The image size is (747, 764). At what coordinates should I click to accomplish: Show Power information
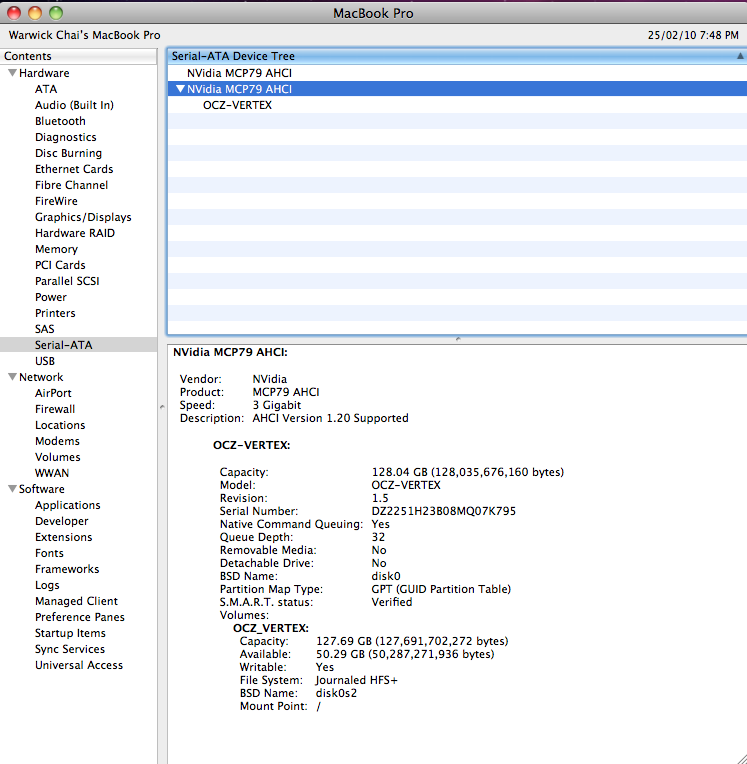point(51,297)
